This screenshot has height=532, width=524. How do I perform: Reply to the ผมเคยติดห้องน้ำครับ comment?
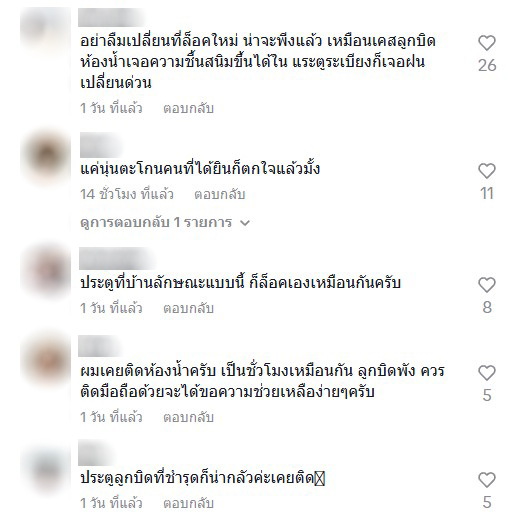[188, 417]
